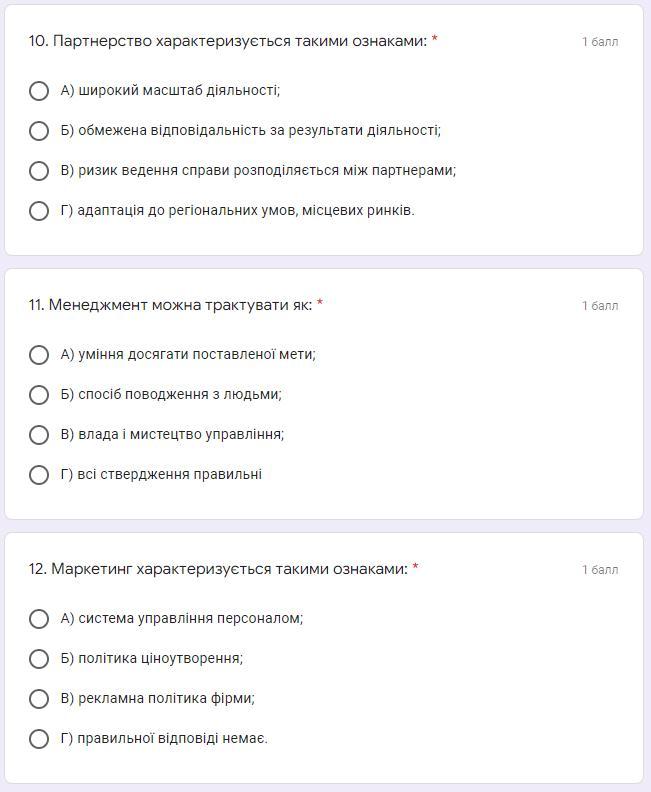Viewport: 651px width, 792px height.
Task: Select answer А) широкий масштаб діяльності
Action: pos(39,91)
